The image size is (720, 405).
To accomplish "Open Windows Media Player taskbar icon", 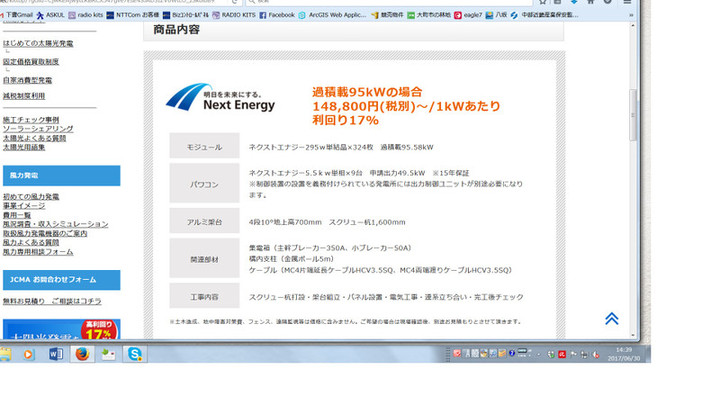I will coord(28,354).
